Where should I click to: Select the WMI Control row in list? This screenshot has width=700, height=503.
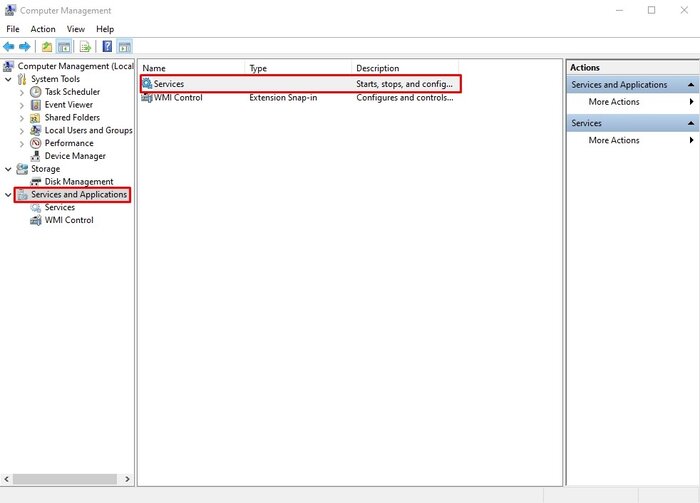[299, 98]
